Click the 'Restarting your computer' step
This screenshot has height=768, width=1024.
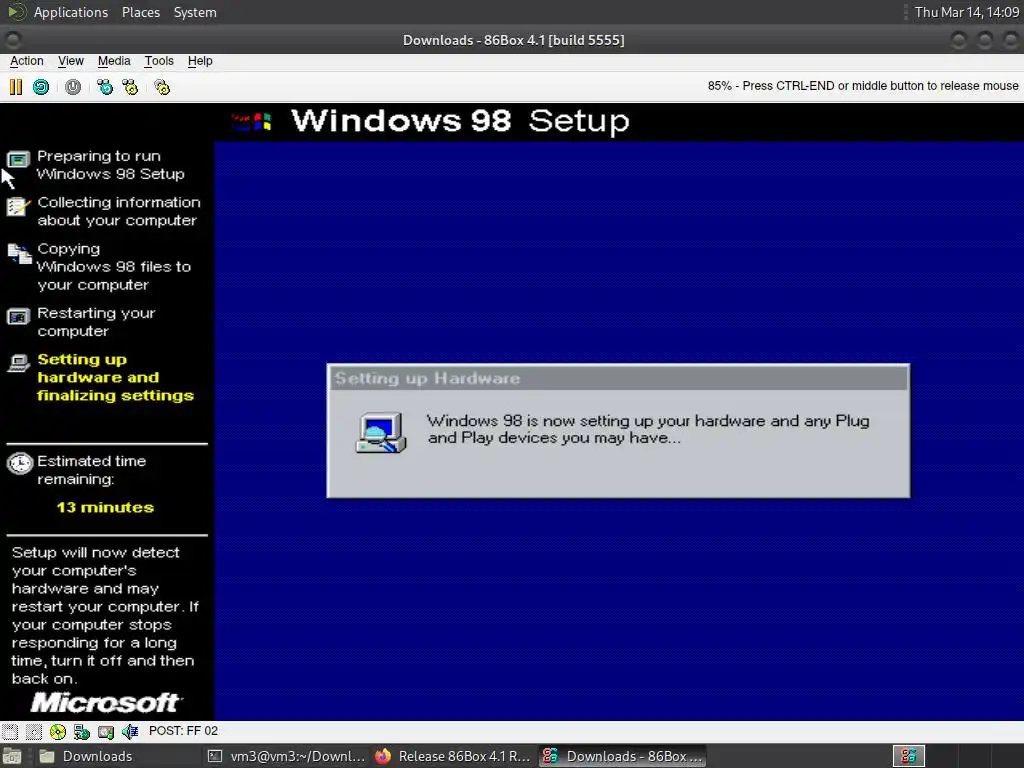click(x=96, y=322)
